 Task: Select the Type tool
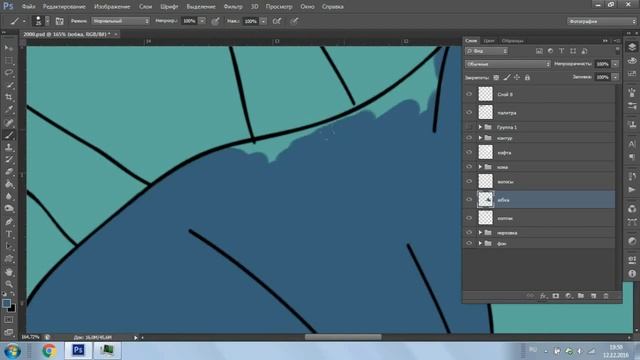tap(9, 234)
